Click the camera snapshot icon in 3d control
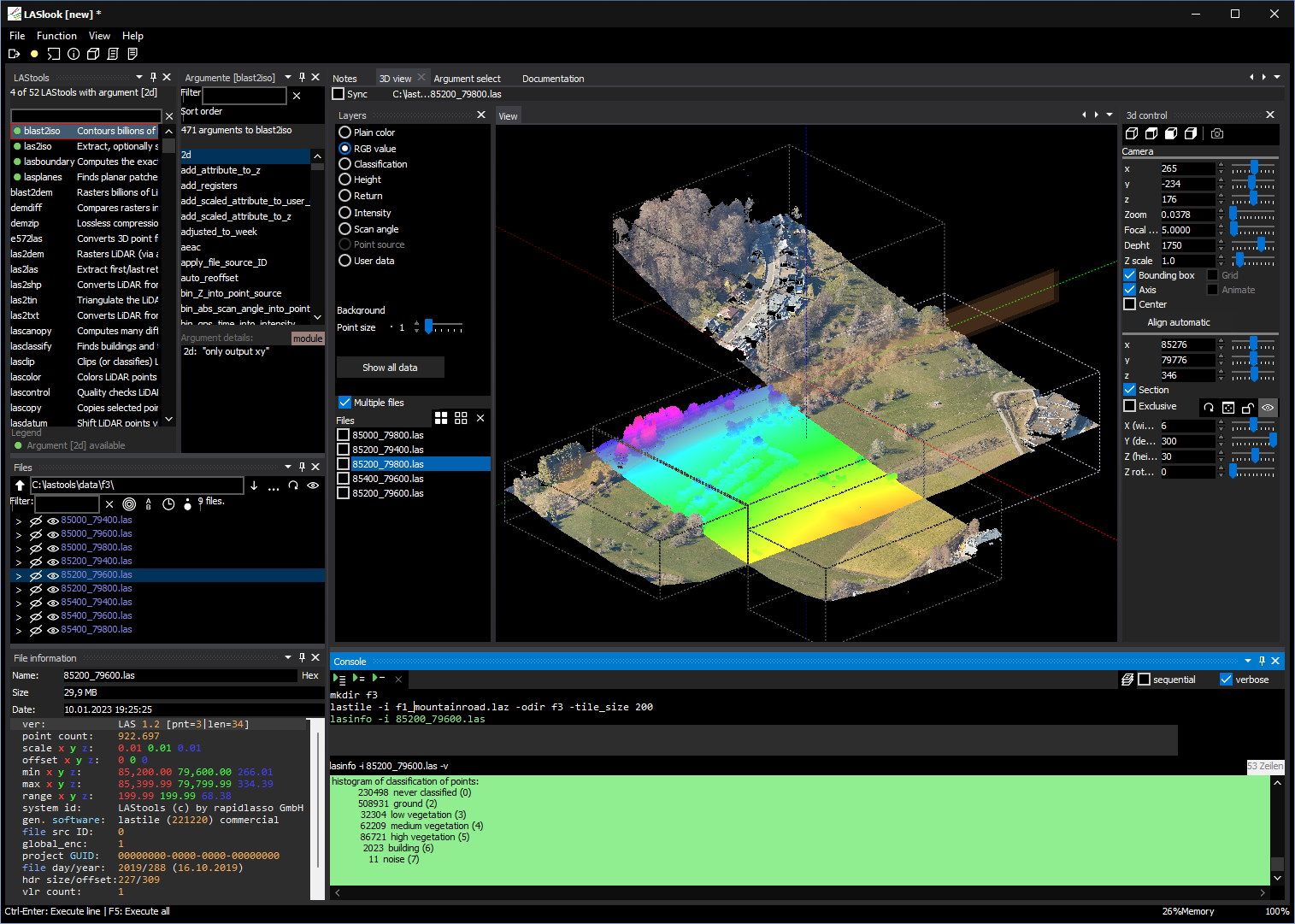 pos(1217,133)
